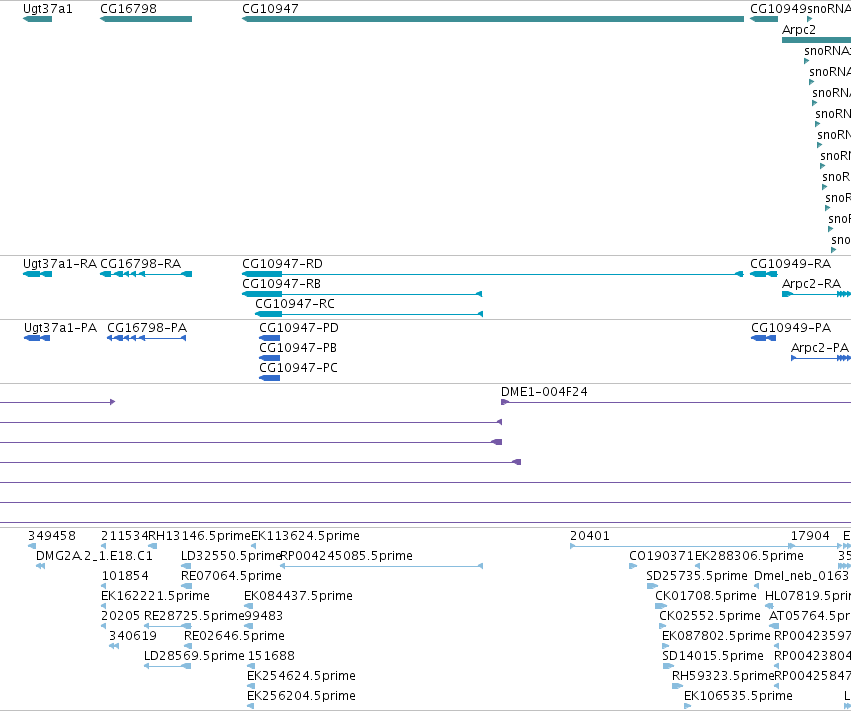851x711 pixels.
Task: Click the 340619 feature label
Action: point(133,636)
